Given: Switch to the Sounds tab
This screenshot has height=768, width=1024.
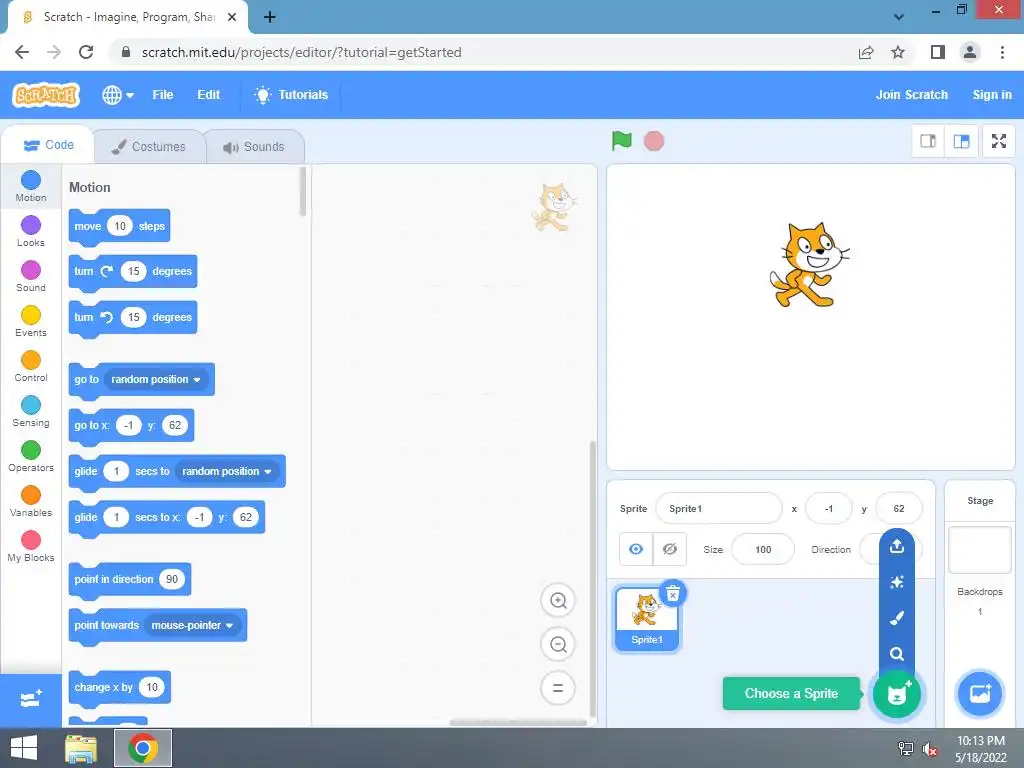Looking at the screenshot, I should (254, 146).
